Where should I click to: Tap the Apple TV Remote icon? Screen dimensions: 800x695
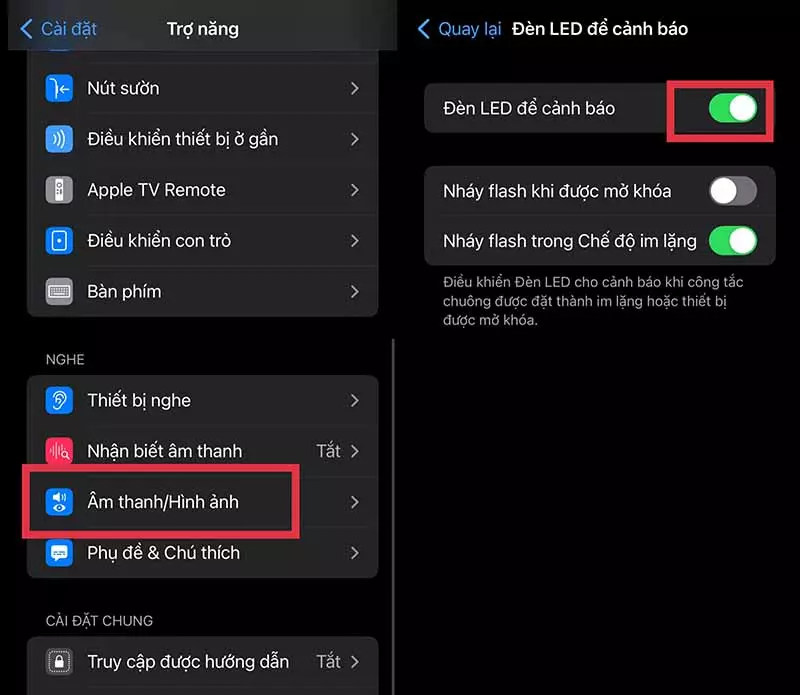click(59, 190)
